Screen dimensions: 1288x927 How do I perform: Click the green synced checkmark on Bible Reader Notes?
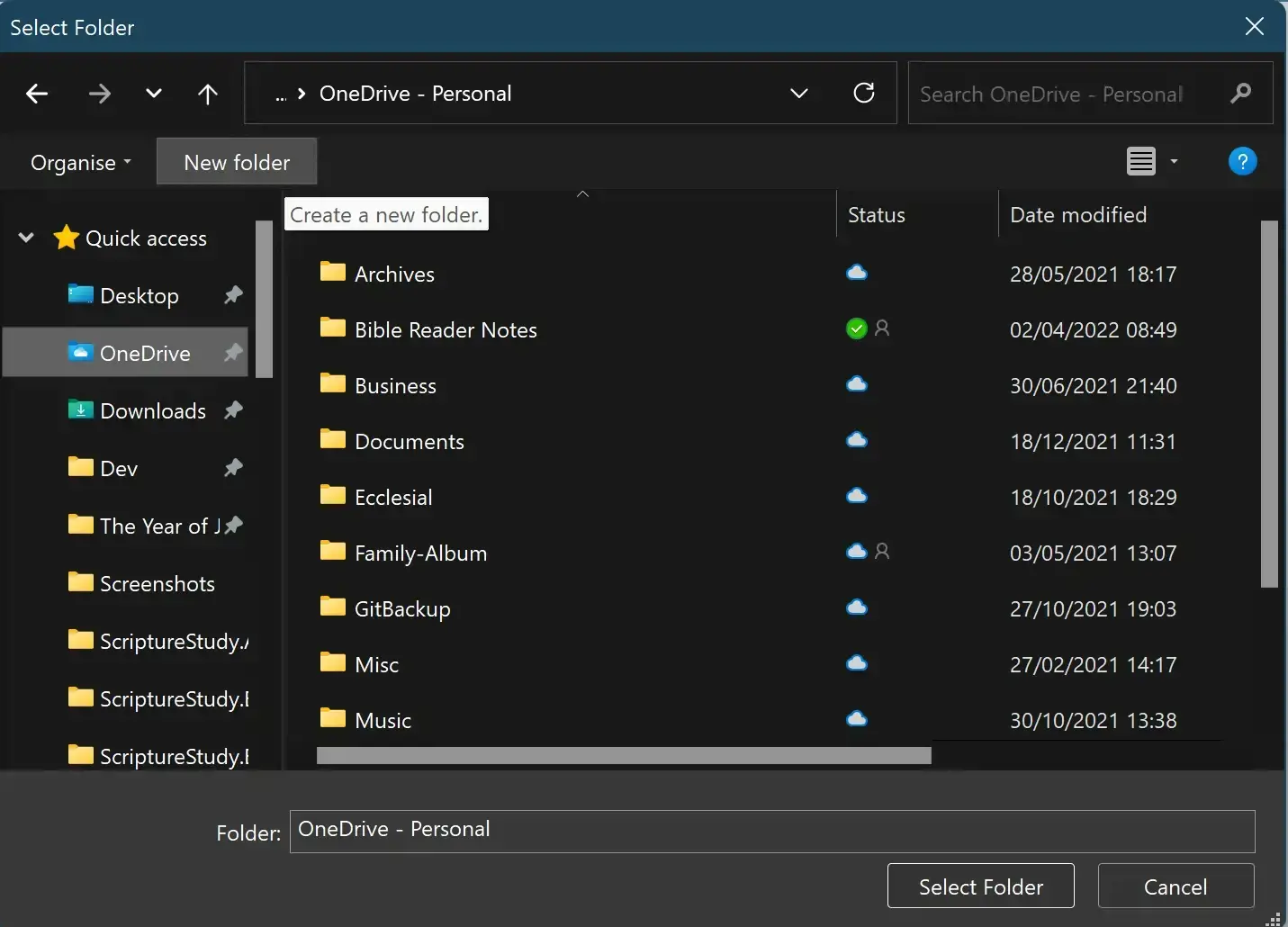(x=856, y=328)
